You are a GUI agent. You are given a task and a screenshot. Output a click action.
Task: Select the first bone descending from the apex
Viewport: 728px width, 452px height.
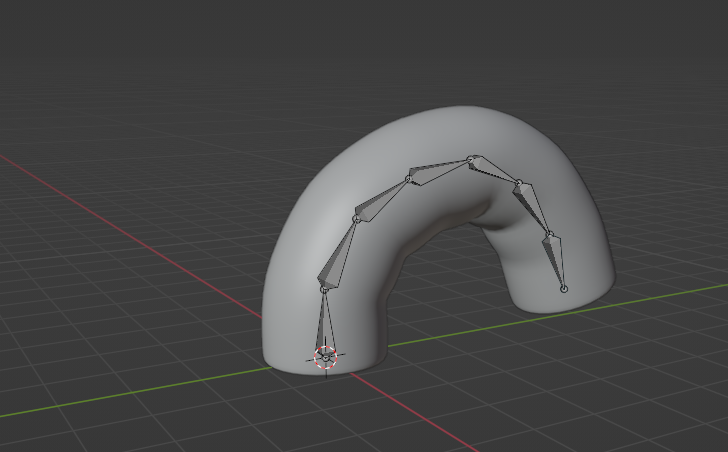(x=495, y=169)
